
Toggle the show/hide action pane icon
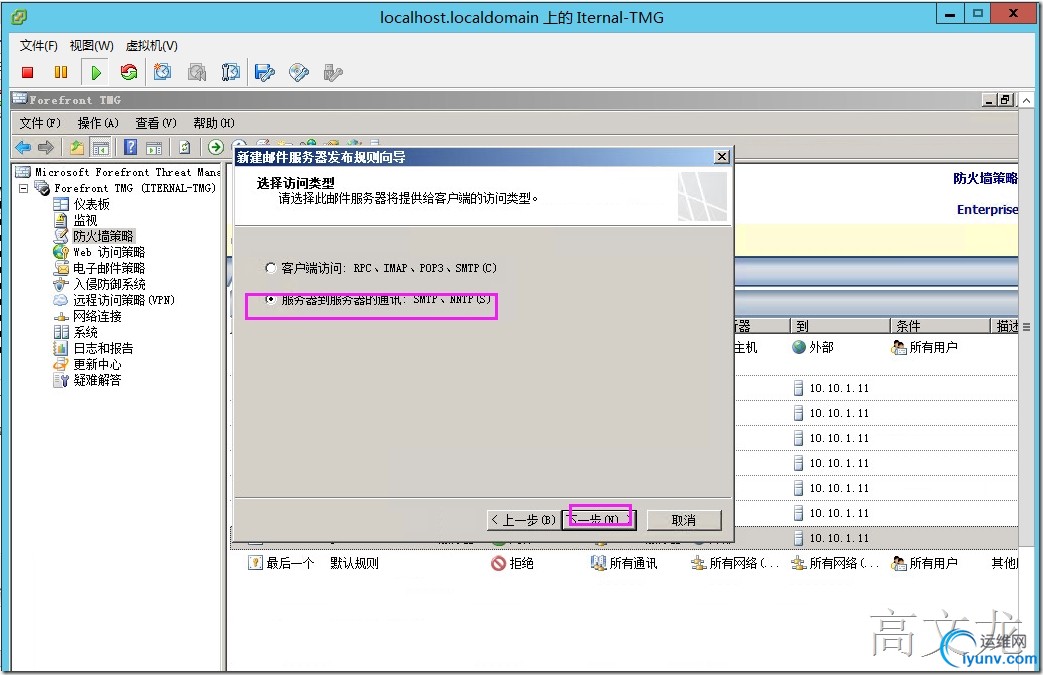coord(154,147)
